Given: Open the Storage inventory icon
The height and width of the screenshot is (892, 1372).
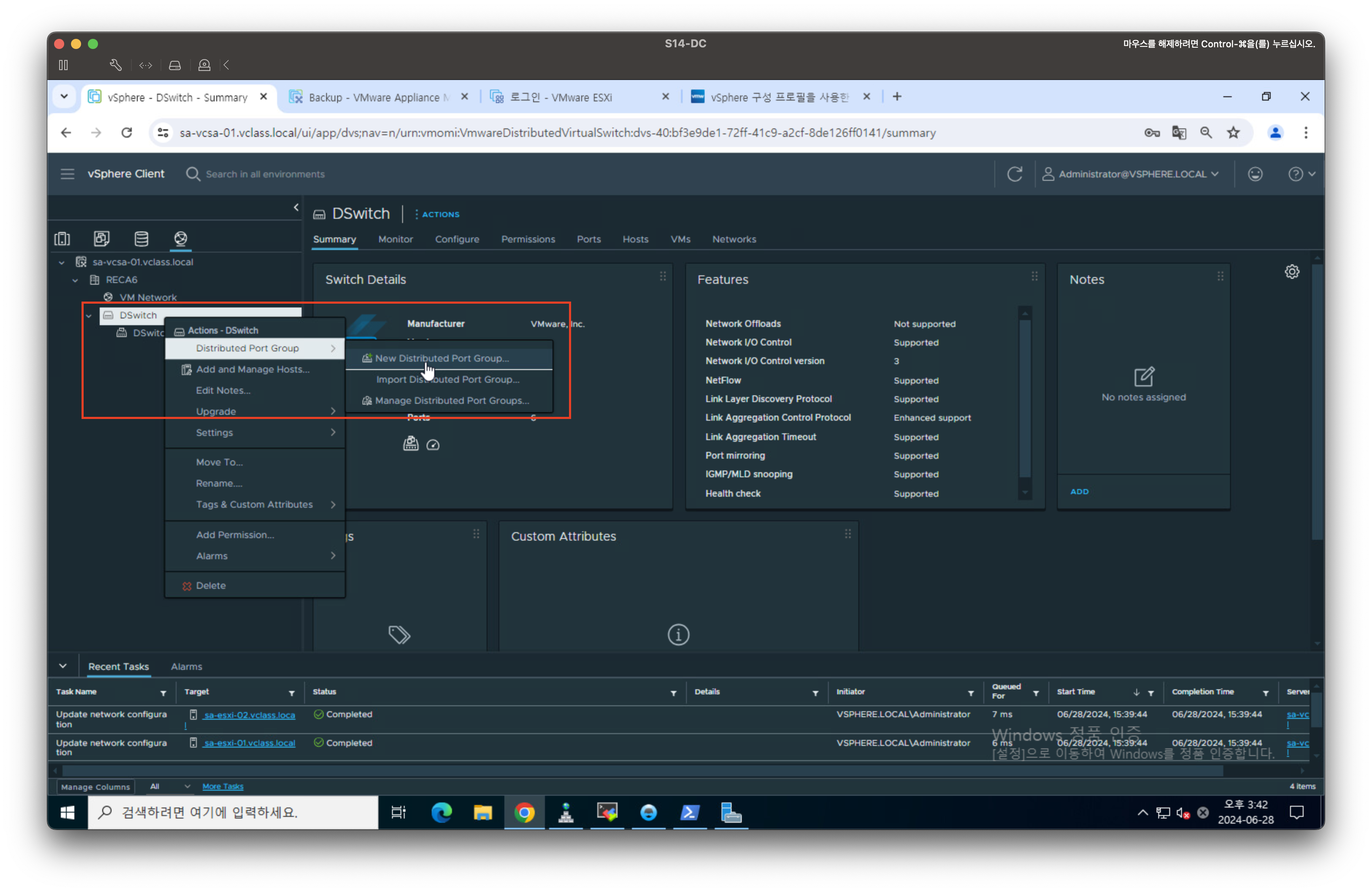Looking at the screenshot, I should coord(141,239).
